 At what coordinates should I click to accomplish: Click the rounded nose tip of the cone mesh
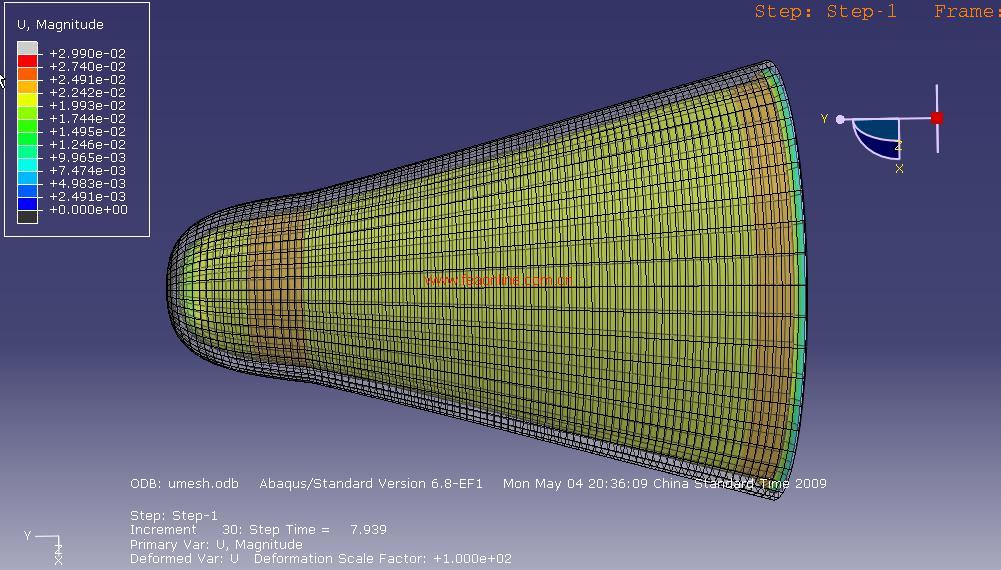[172, 273]
